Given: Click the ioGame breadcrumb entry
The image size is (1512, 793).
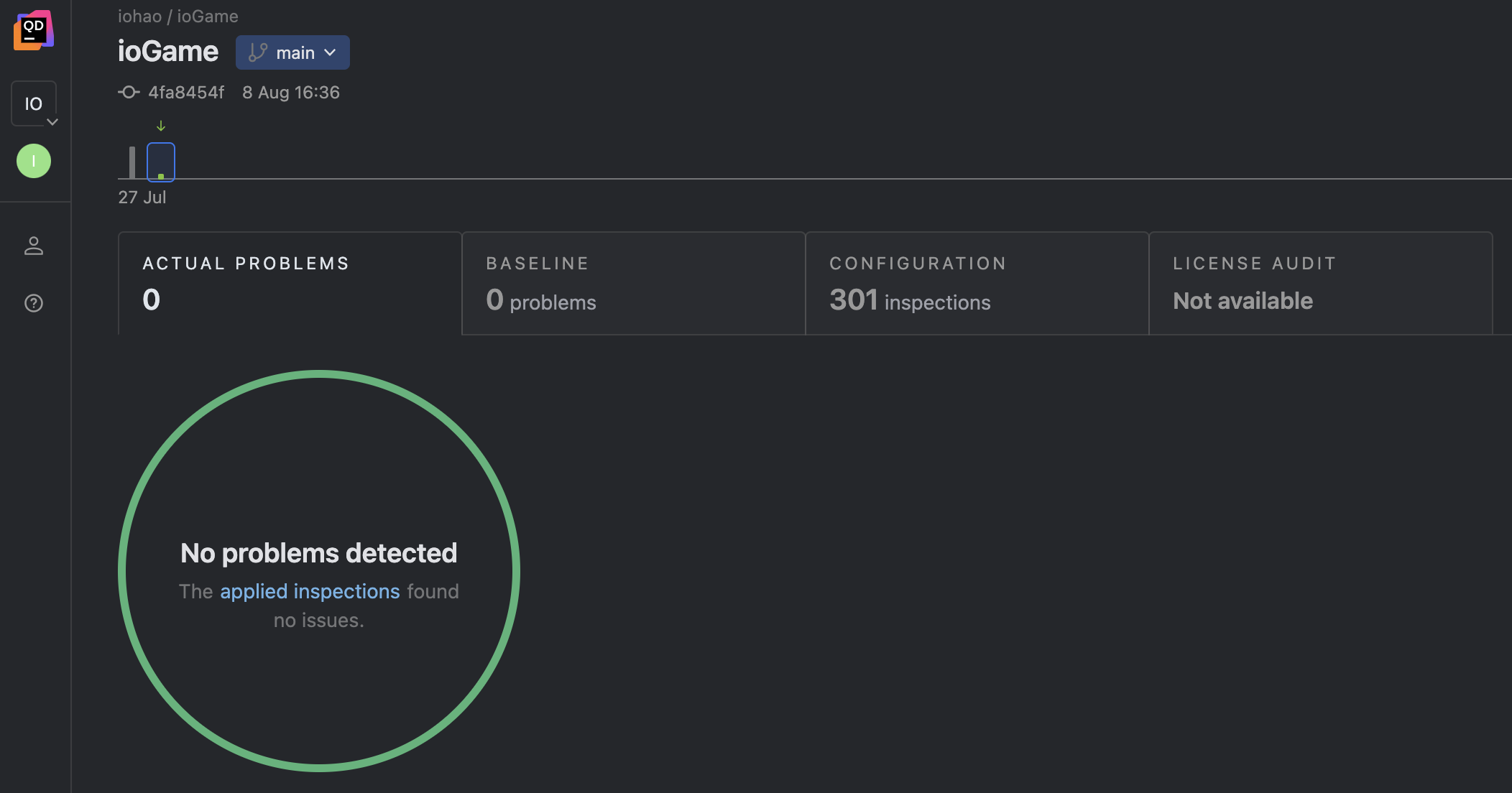Looking at the screenshot, I should [208, 17].
